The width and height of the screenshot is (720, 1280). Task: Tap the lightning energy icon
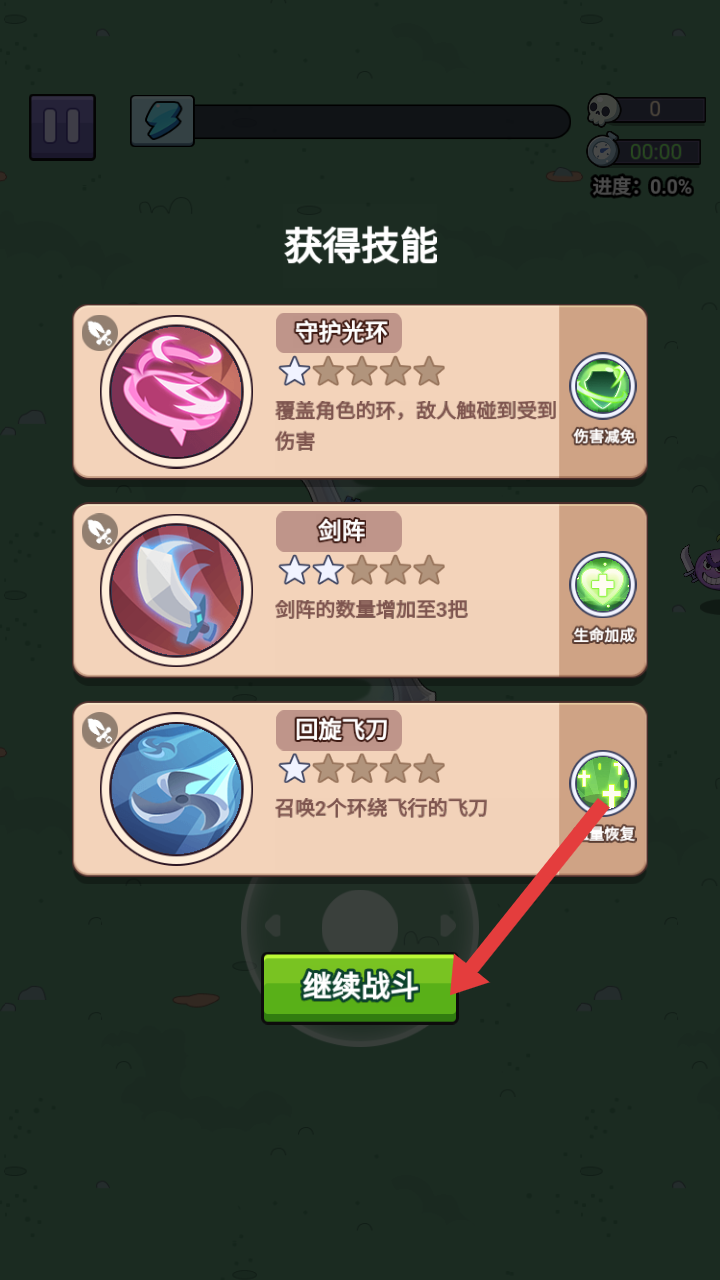point(162,121)
